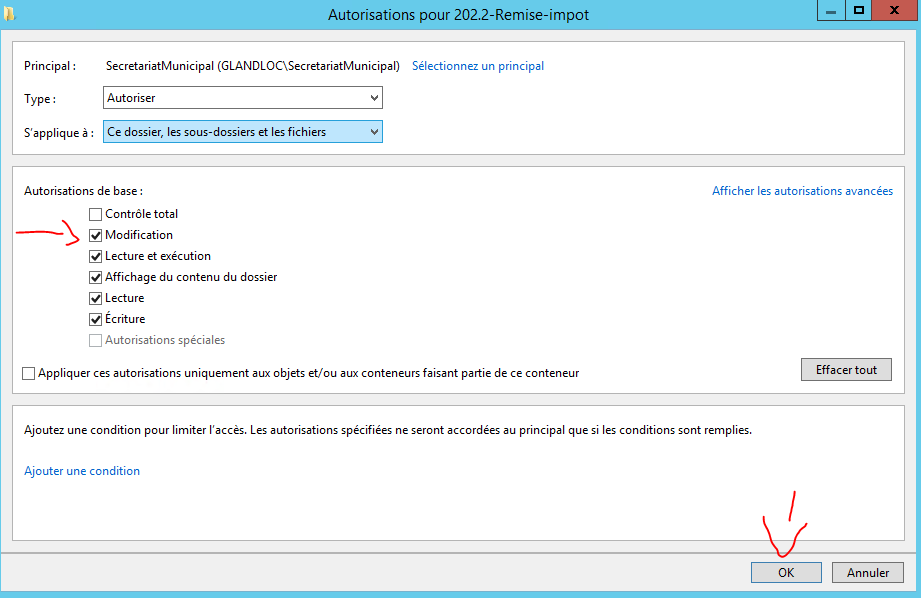
Task: Cancel changes with the Annuler button
Action: 867,573
